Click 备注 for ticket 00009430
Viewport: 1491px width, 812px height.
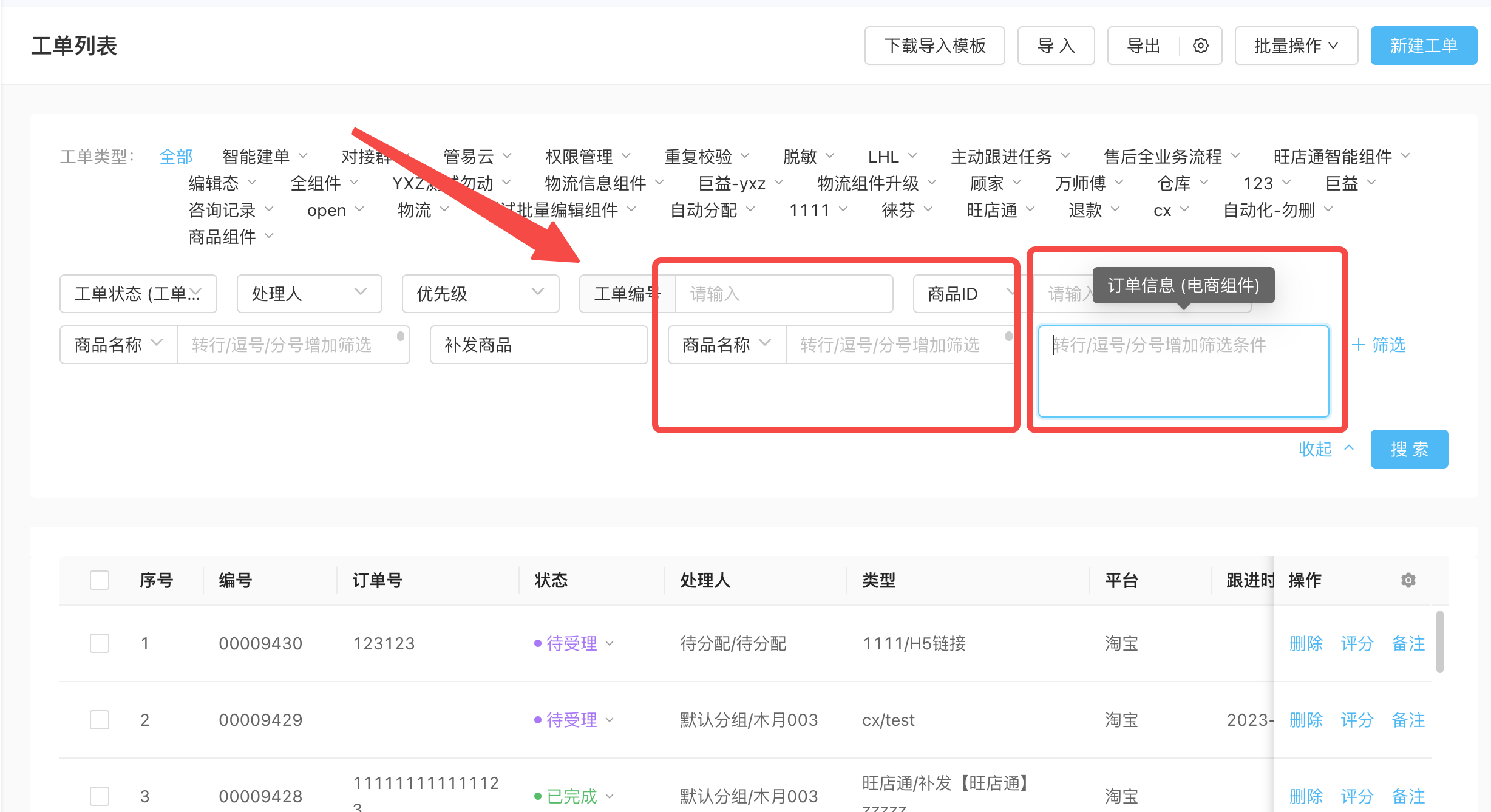(1408, 643)
